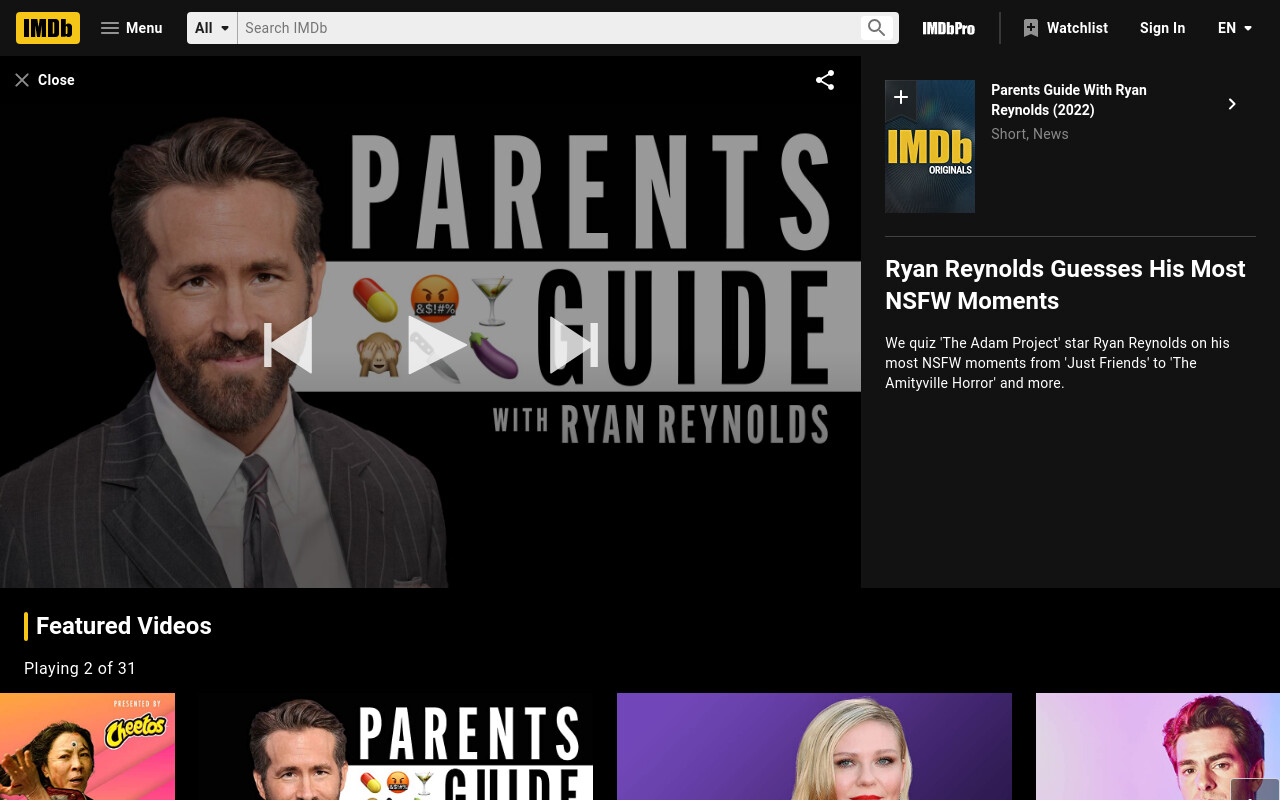Click the 'Short, News' genre text

[1030, 134]
